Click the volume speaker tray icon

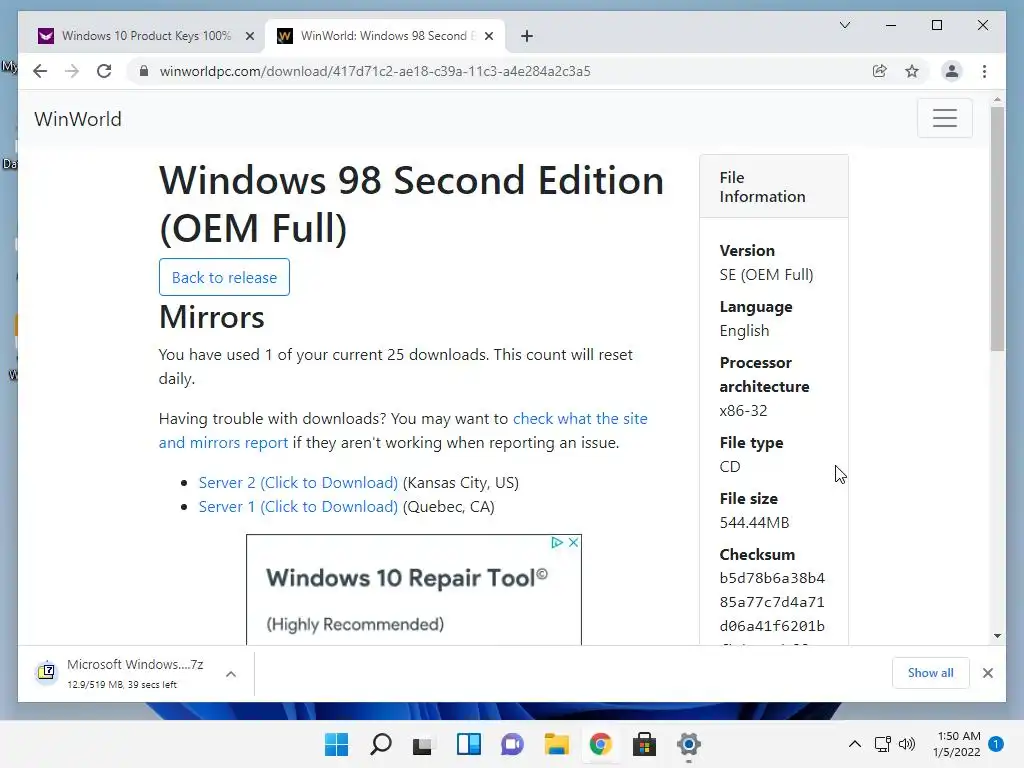pos(906,744)
